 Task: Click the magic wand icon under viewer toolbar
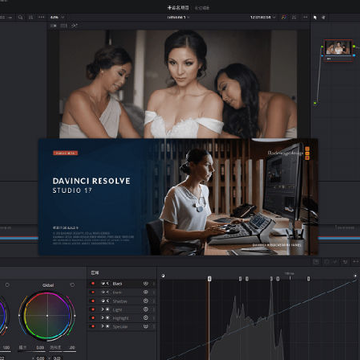coord(75,26)
